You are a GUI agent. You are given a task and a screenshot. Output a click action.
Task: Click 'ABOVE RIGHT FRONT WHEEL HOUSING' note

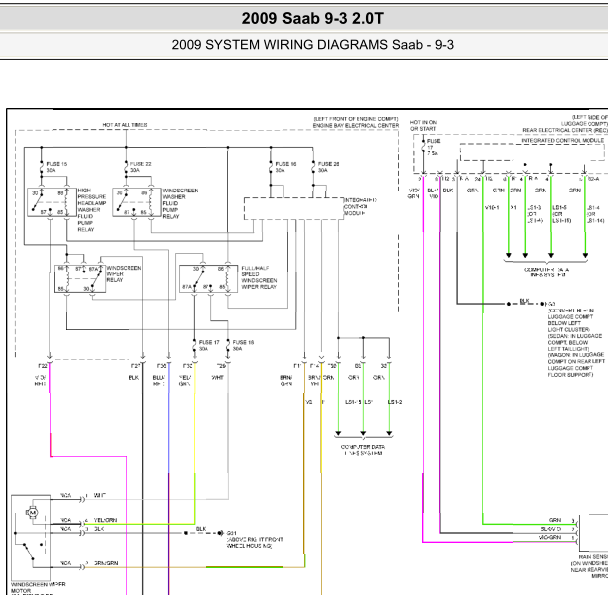[x=255, y=543]
